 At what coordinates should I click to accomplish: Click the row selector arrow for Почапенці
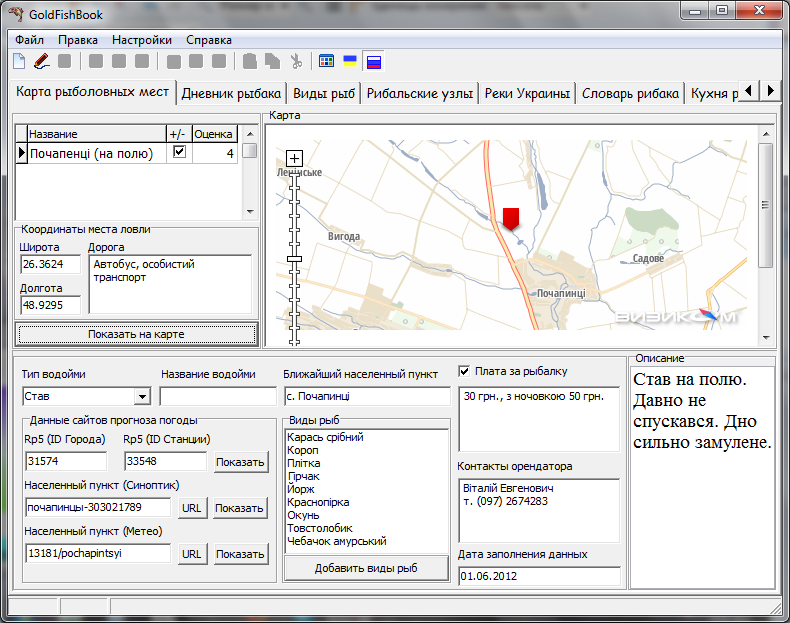[x=21, y=153]
